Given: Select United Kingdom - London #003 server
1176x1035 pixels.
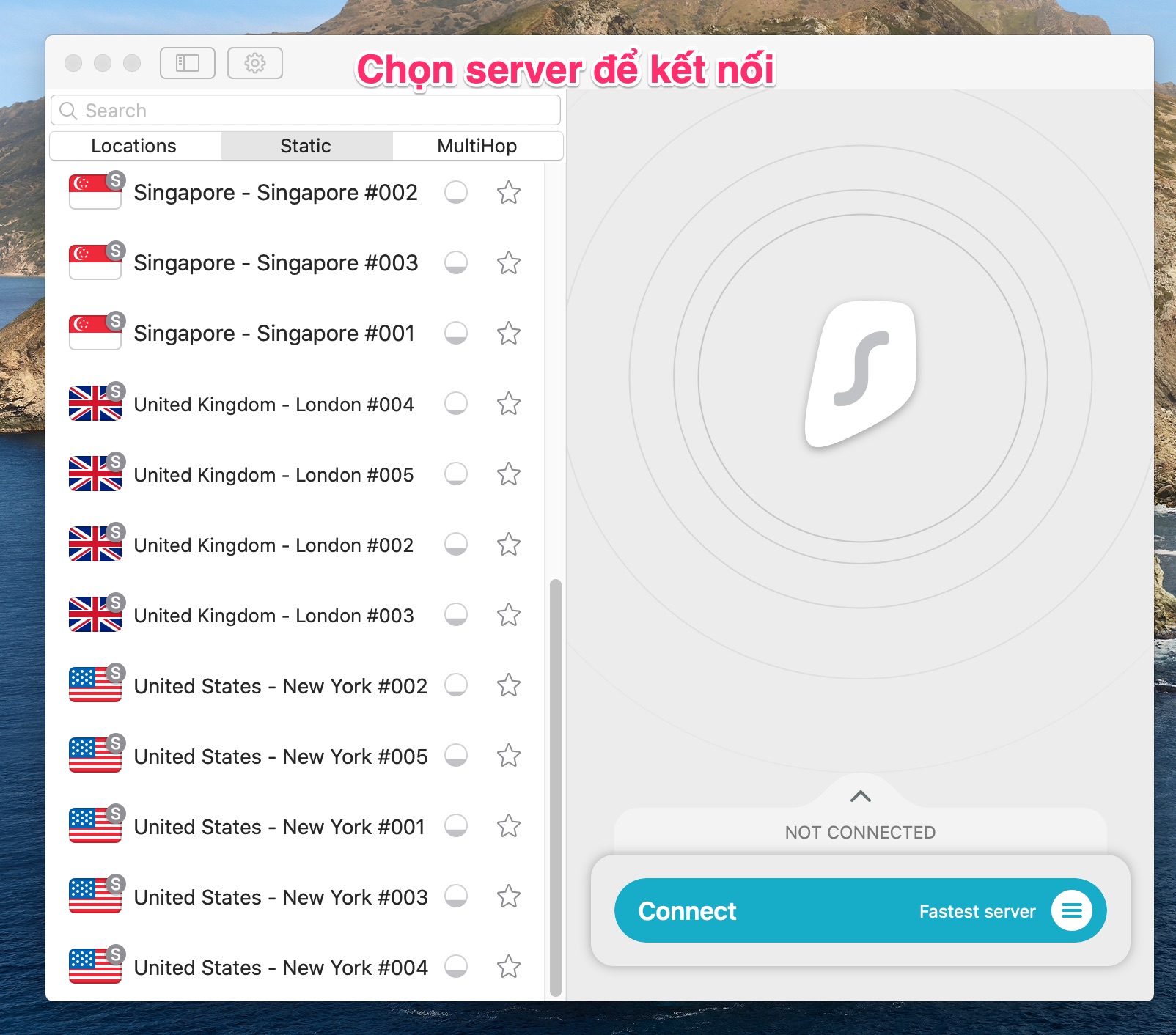Looking at the screenshot, I should [273, 616].
